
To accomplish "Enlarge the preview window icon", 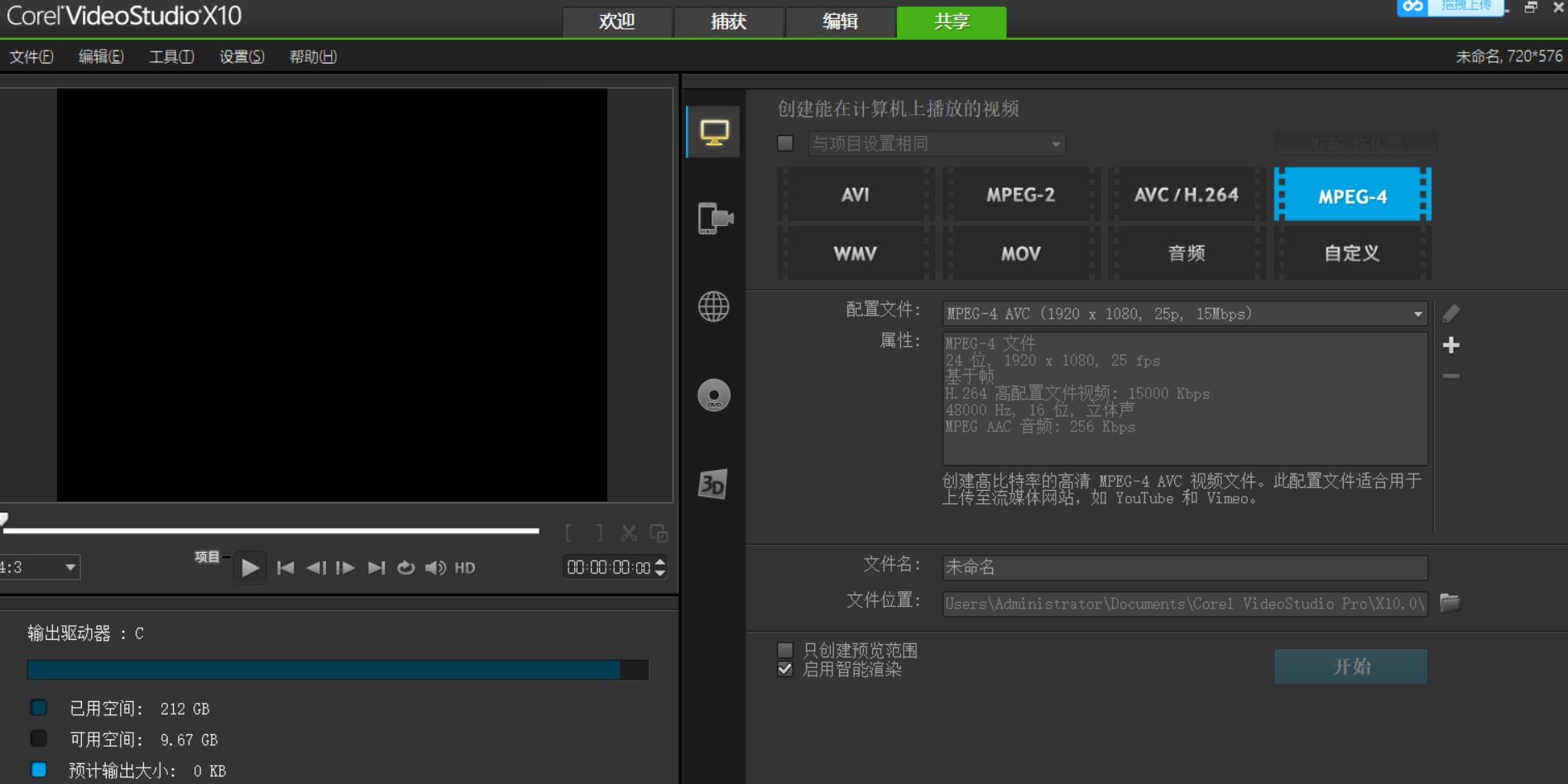I will [659, 533].
